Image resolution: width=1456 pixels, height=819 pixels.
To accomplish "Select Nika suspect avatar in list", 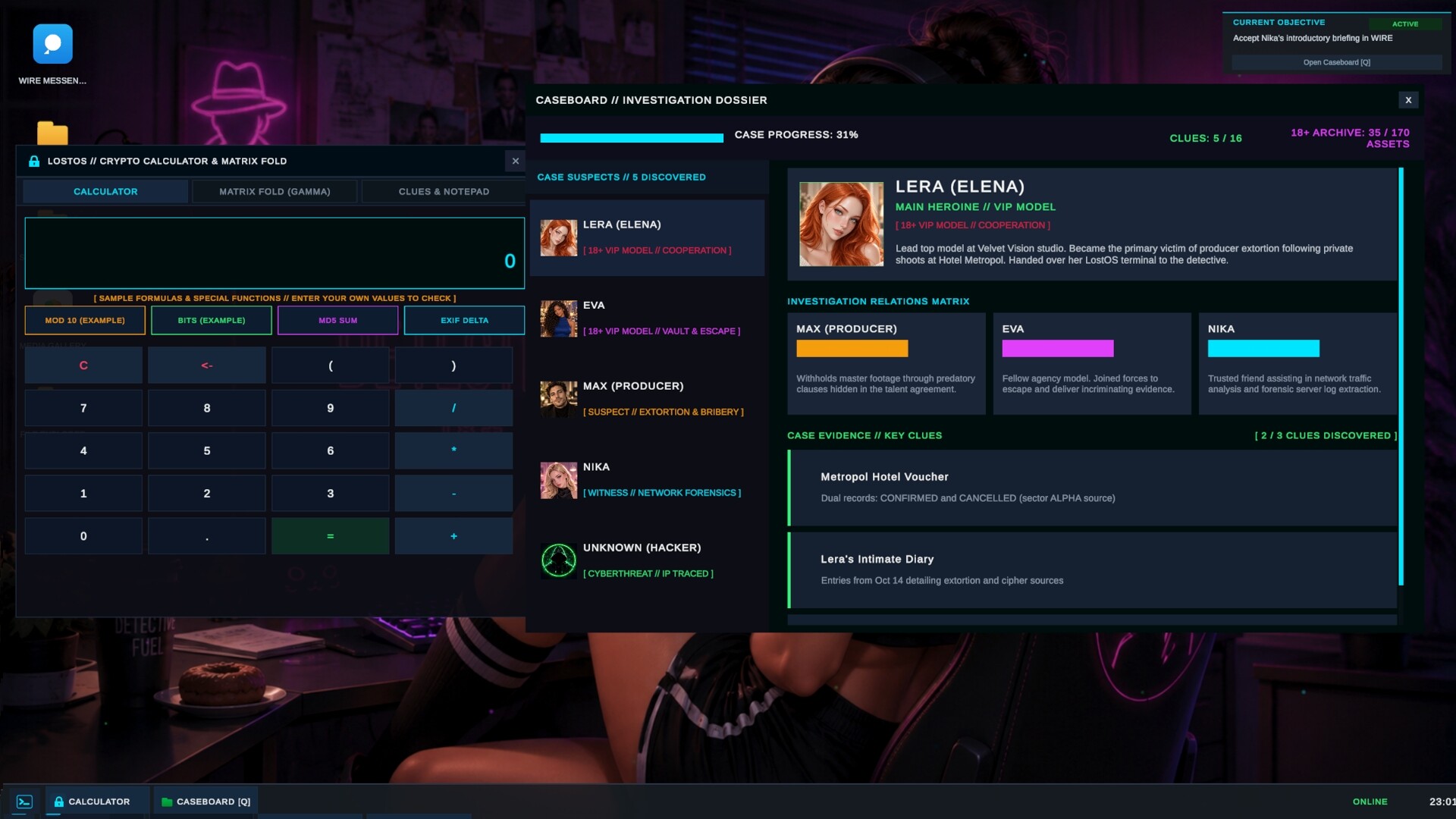I will click(x=559, y=480).
